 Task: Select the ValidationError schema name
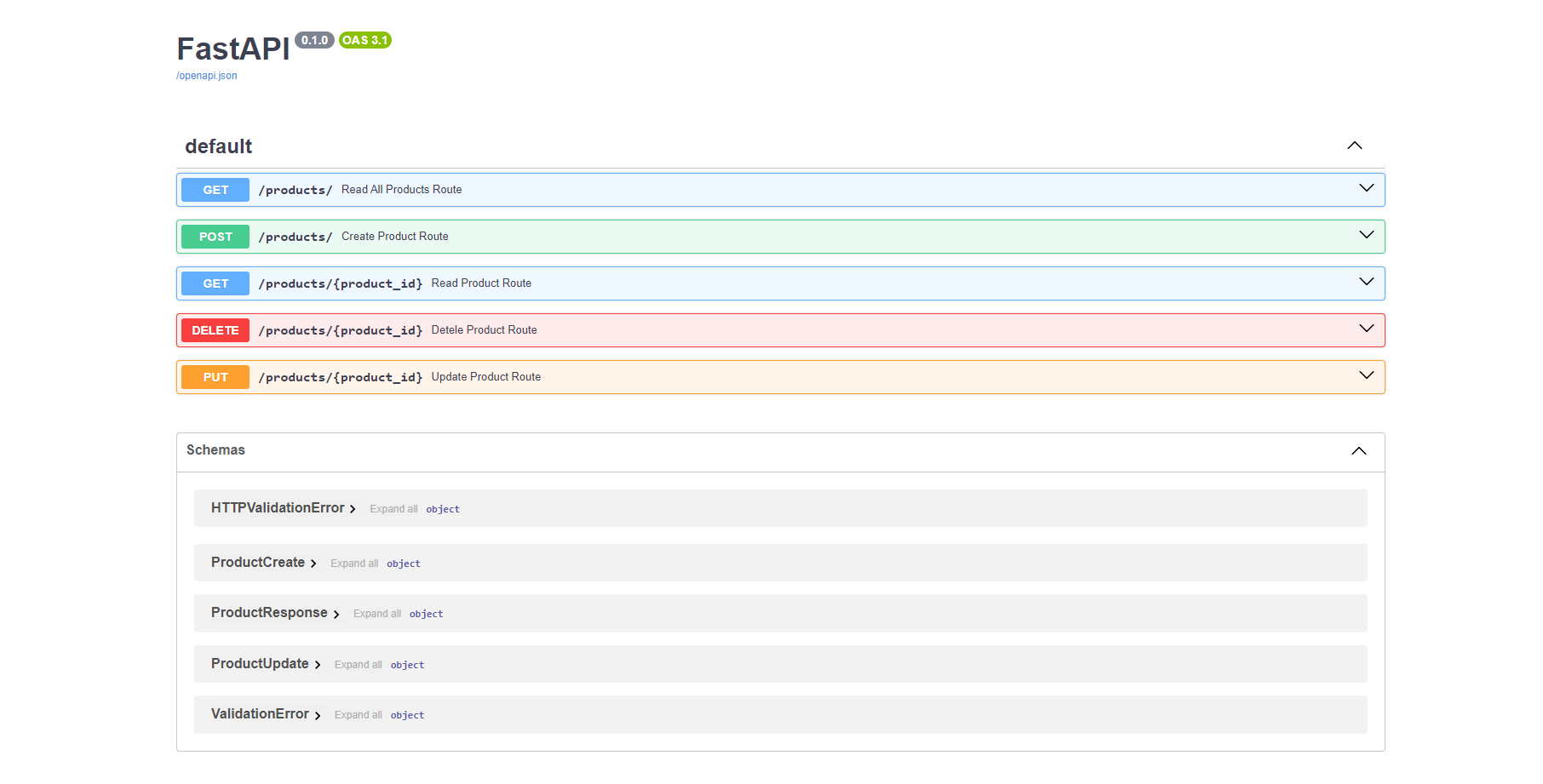260,714
